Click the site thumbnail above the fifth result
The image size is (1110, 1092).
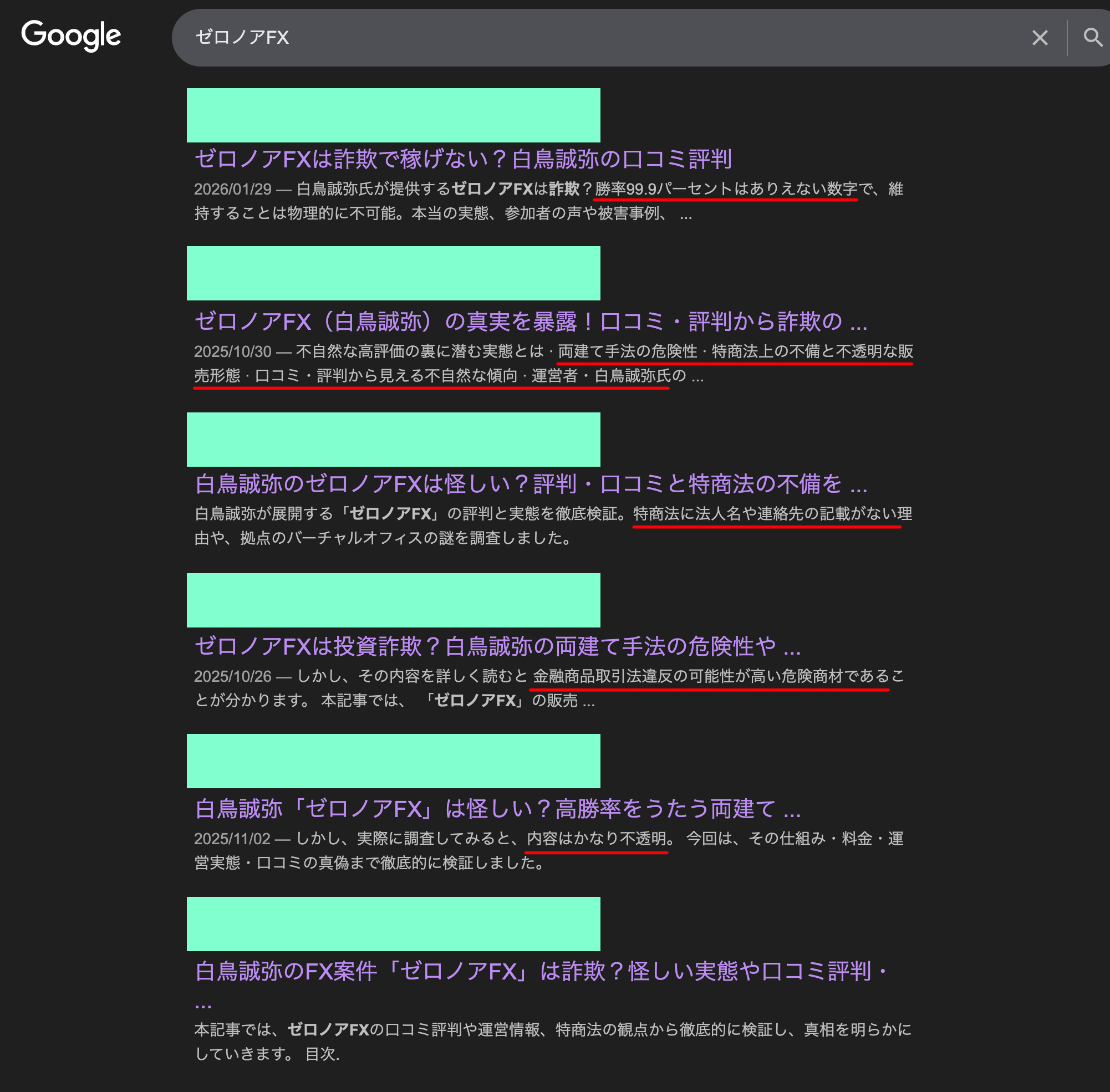click(393, 761)
